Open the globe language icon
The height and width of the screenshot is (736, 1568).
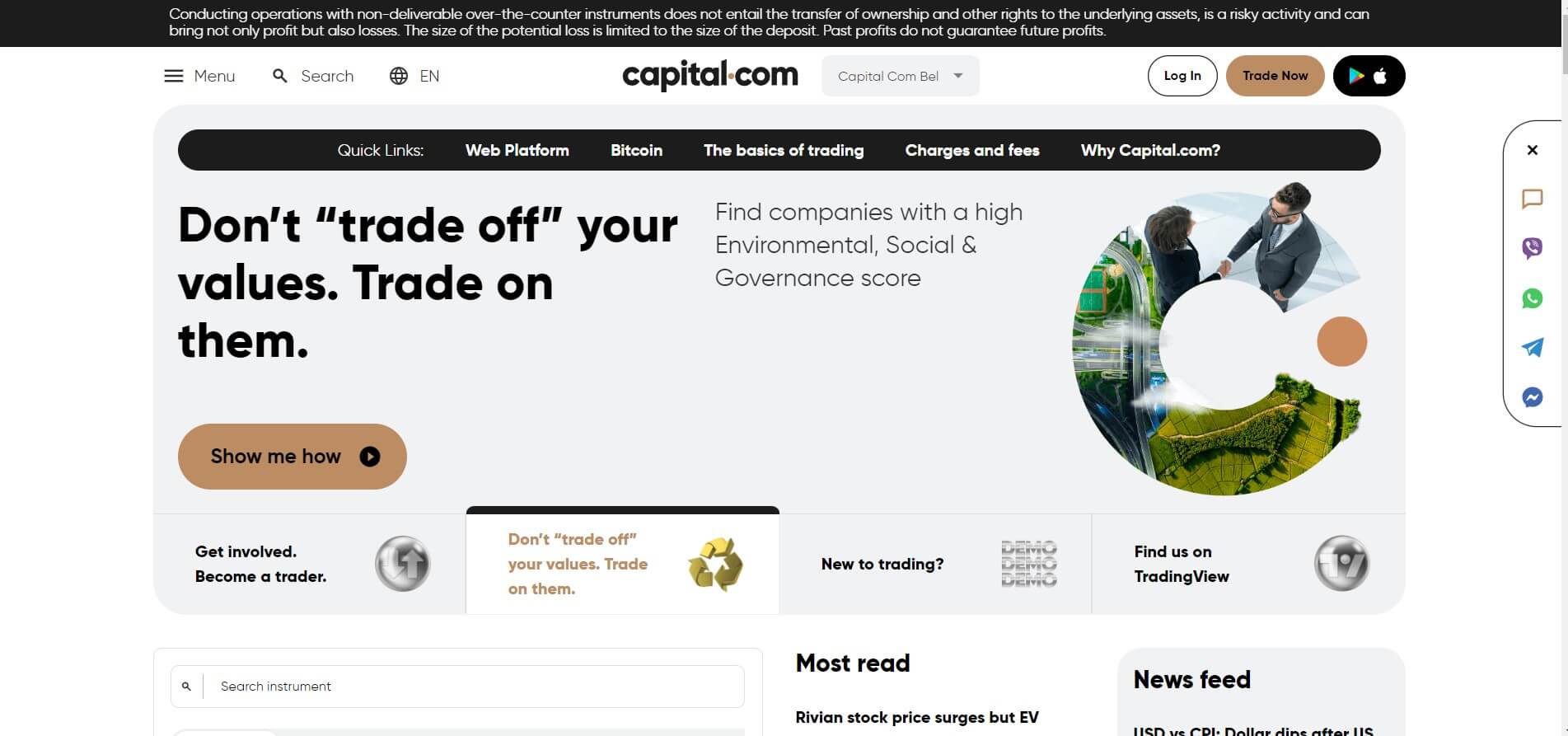point(399,76)
